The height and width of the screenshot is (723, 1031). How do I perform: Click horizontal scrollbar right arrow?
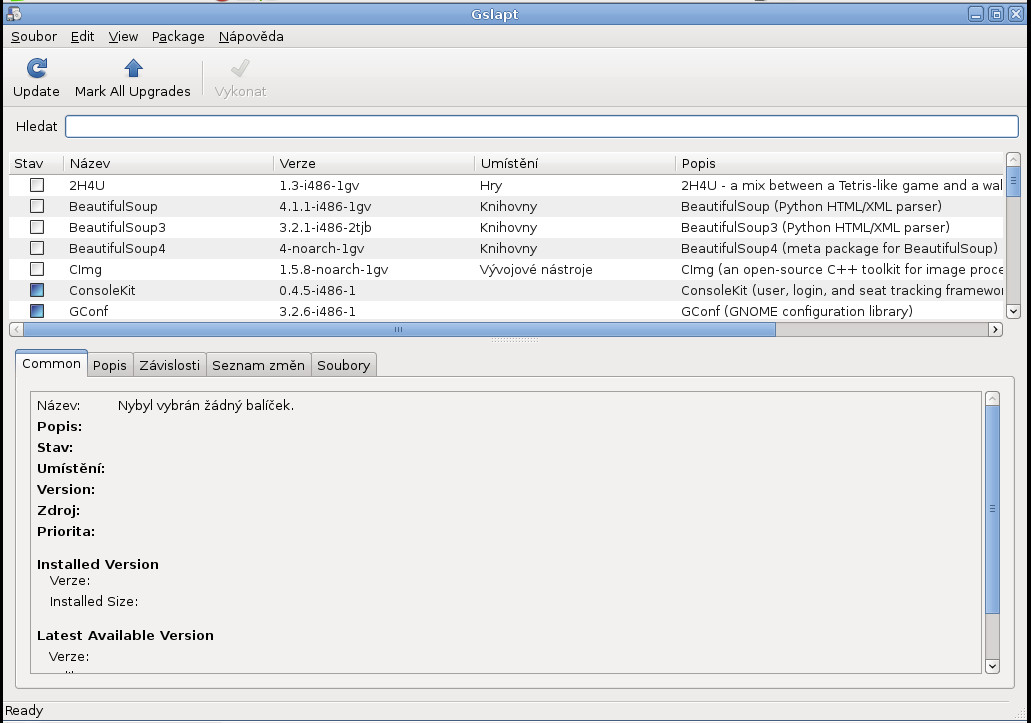click(x=995, y=329)
